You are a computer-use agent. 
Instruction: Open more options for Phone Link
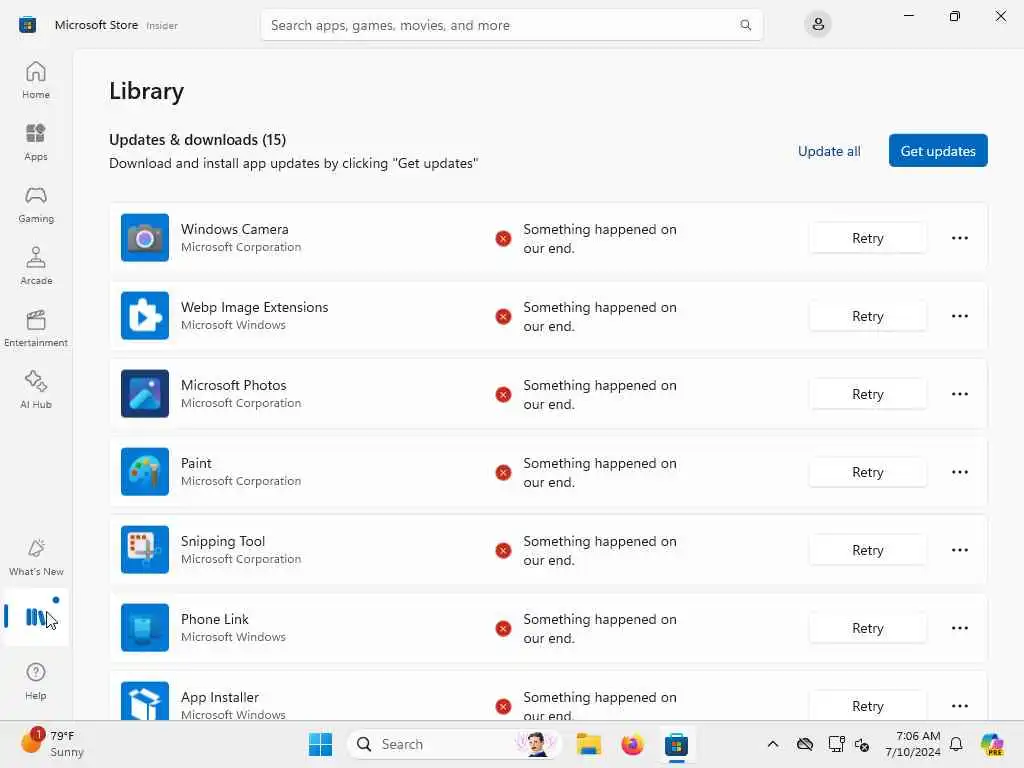959,628
